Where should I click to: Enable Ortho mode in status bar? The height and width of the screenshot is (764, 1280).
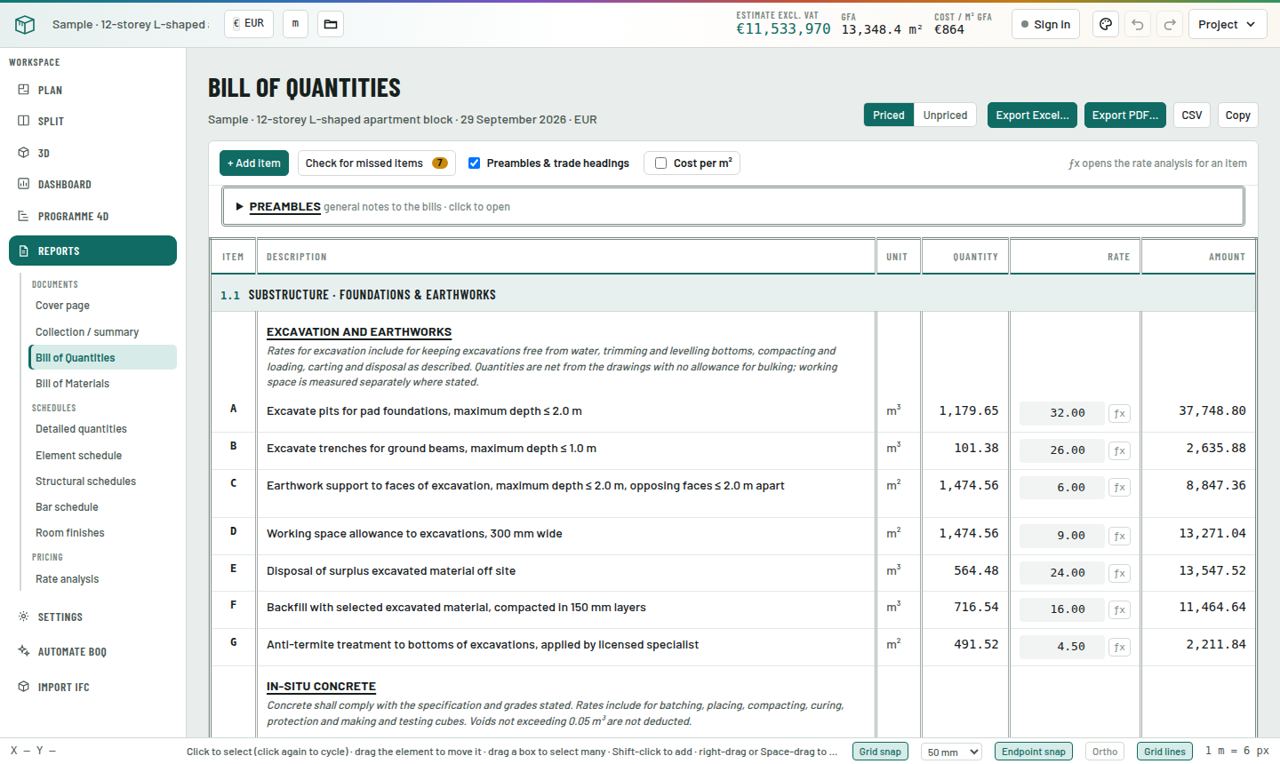pos(1104,751)
